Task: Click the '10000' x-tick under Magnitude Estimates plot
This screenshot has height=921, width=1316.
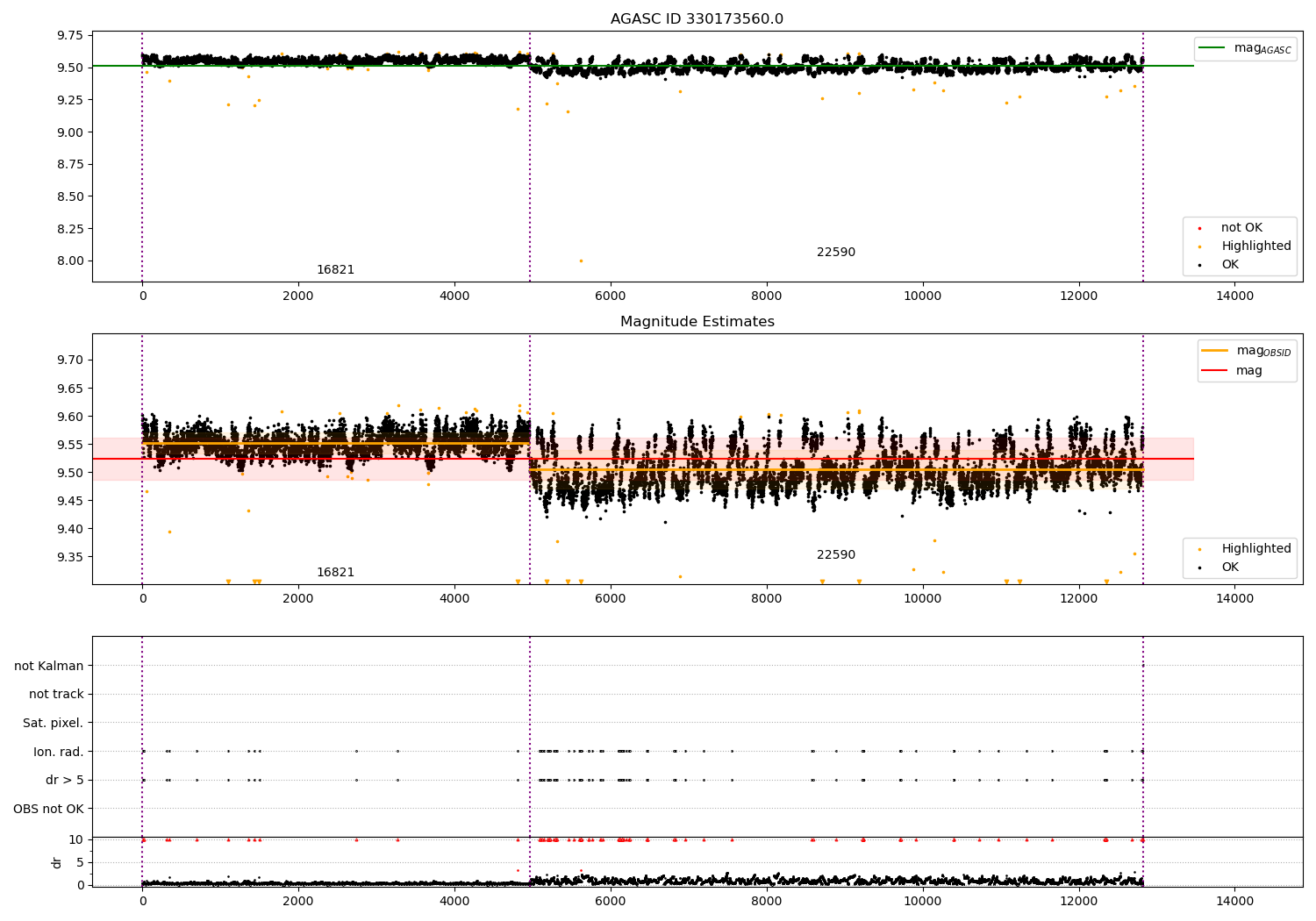Action: point(922,599)
